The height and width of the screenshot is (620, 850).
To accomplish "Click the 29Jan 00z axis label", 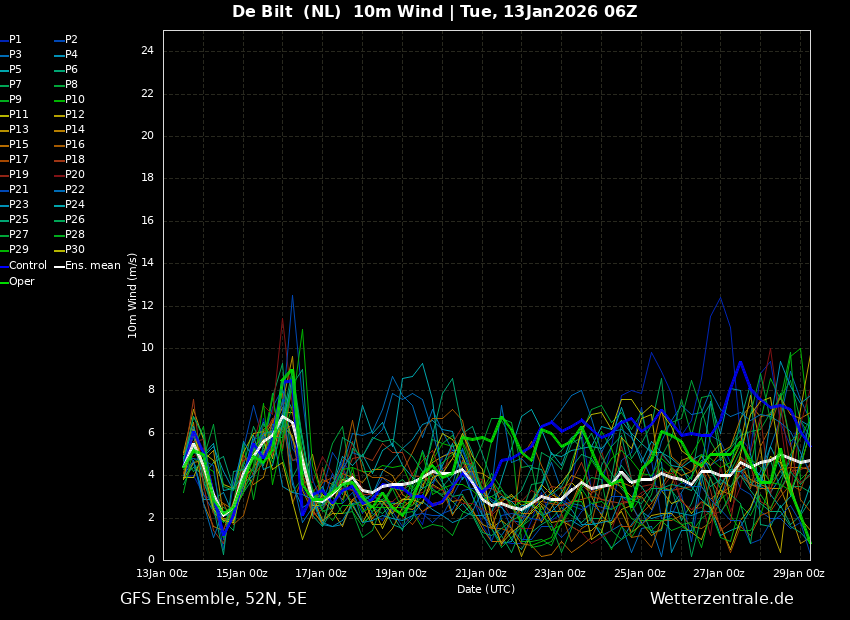I will [x=799, y=573].
